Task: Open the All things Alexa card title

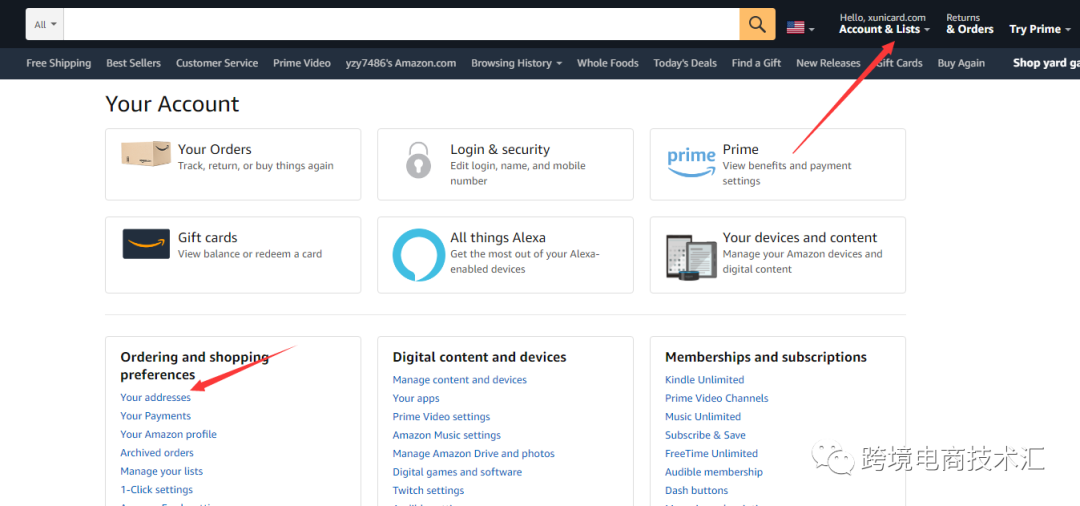Action: pos(498,238)
